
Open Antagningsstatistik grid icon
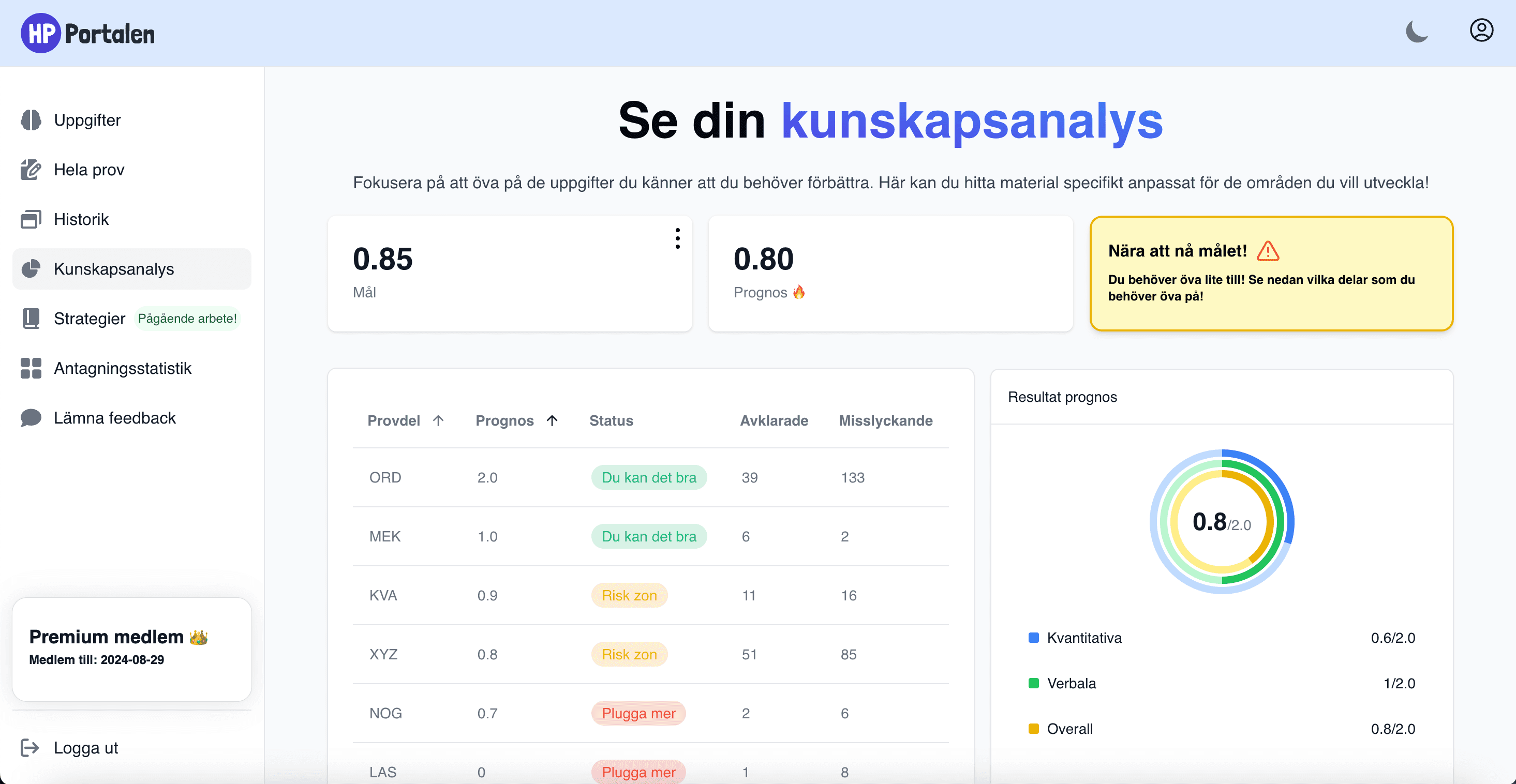pos(31,368)
